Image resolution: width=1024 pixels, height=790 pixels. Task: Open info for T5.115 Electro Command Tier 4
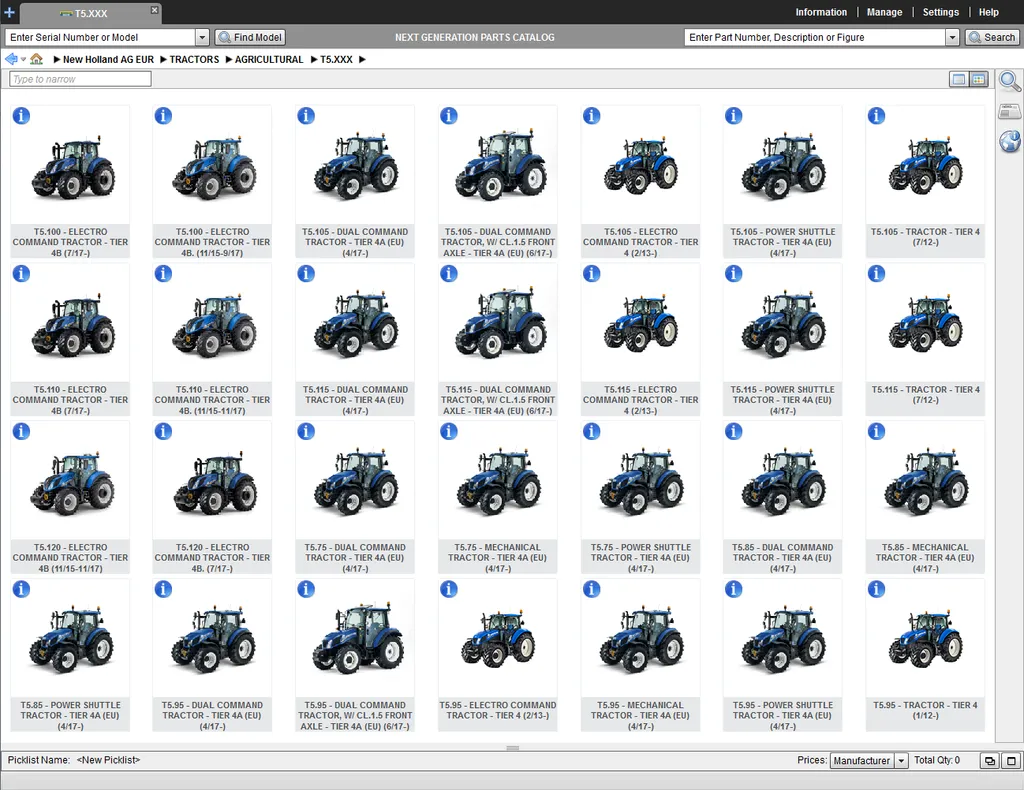(591, 274)
